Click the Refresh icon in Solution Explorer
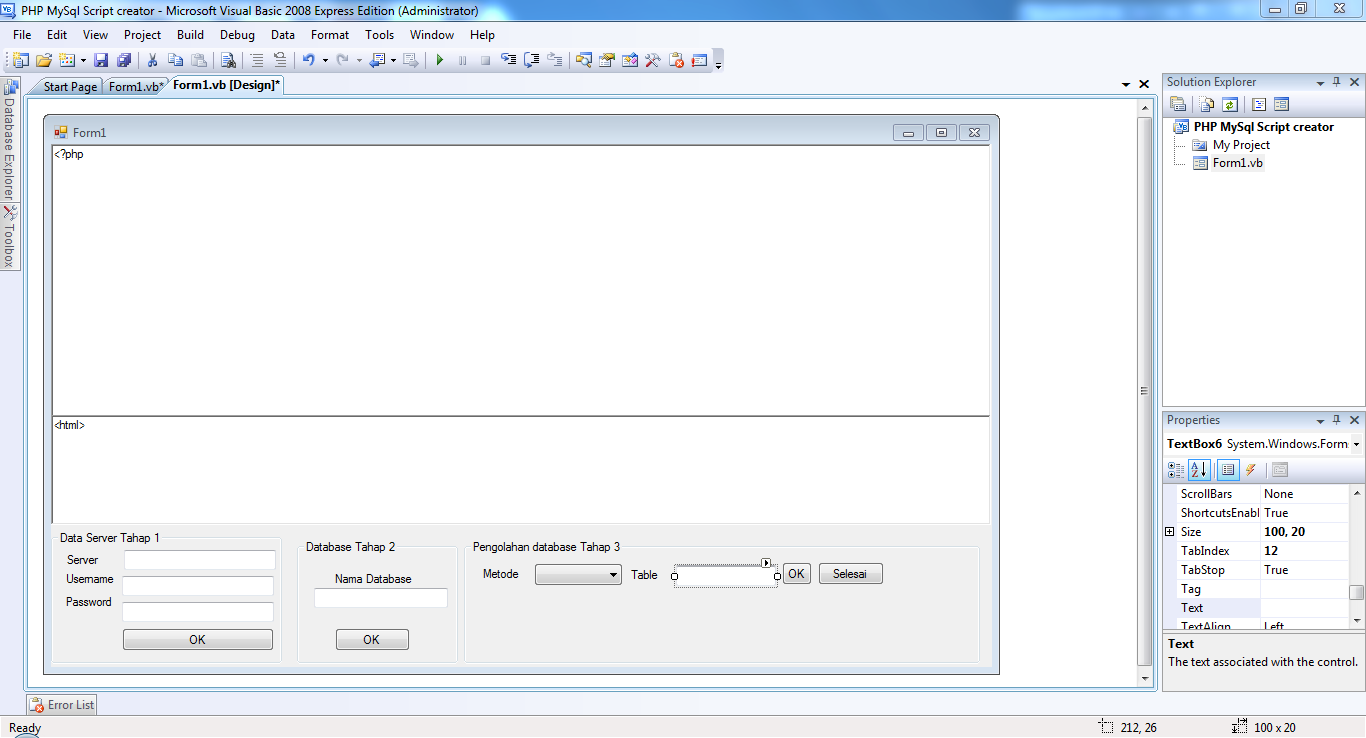Screen dimensions: 1366x738 1229,103
